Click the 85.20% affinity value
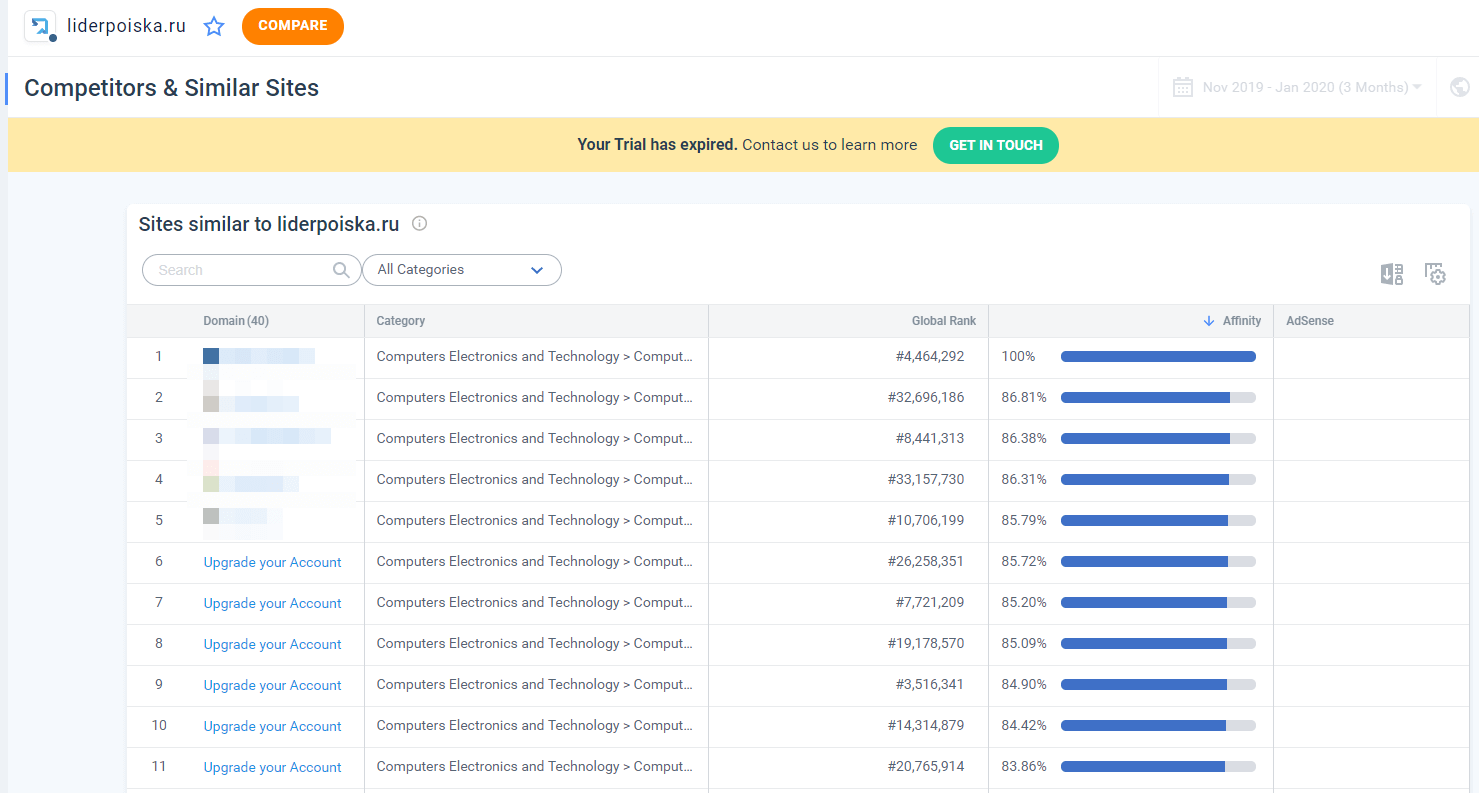The width and height of the screenshot is (1479, 793). (x=1024, y=602)
